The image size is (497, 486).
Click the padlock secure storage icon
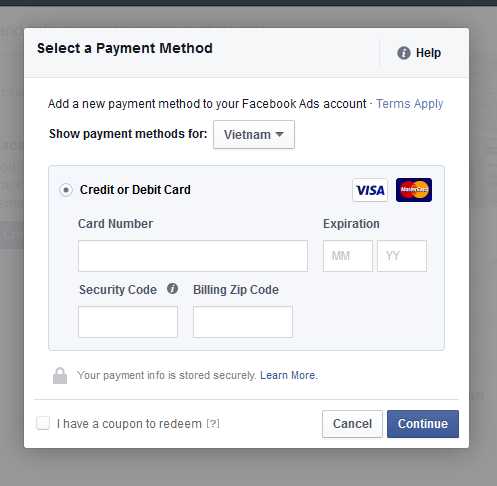pyautogui.click(x=60, y=376)
